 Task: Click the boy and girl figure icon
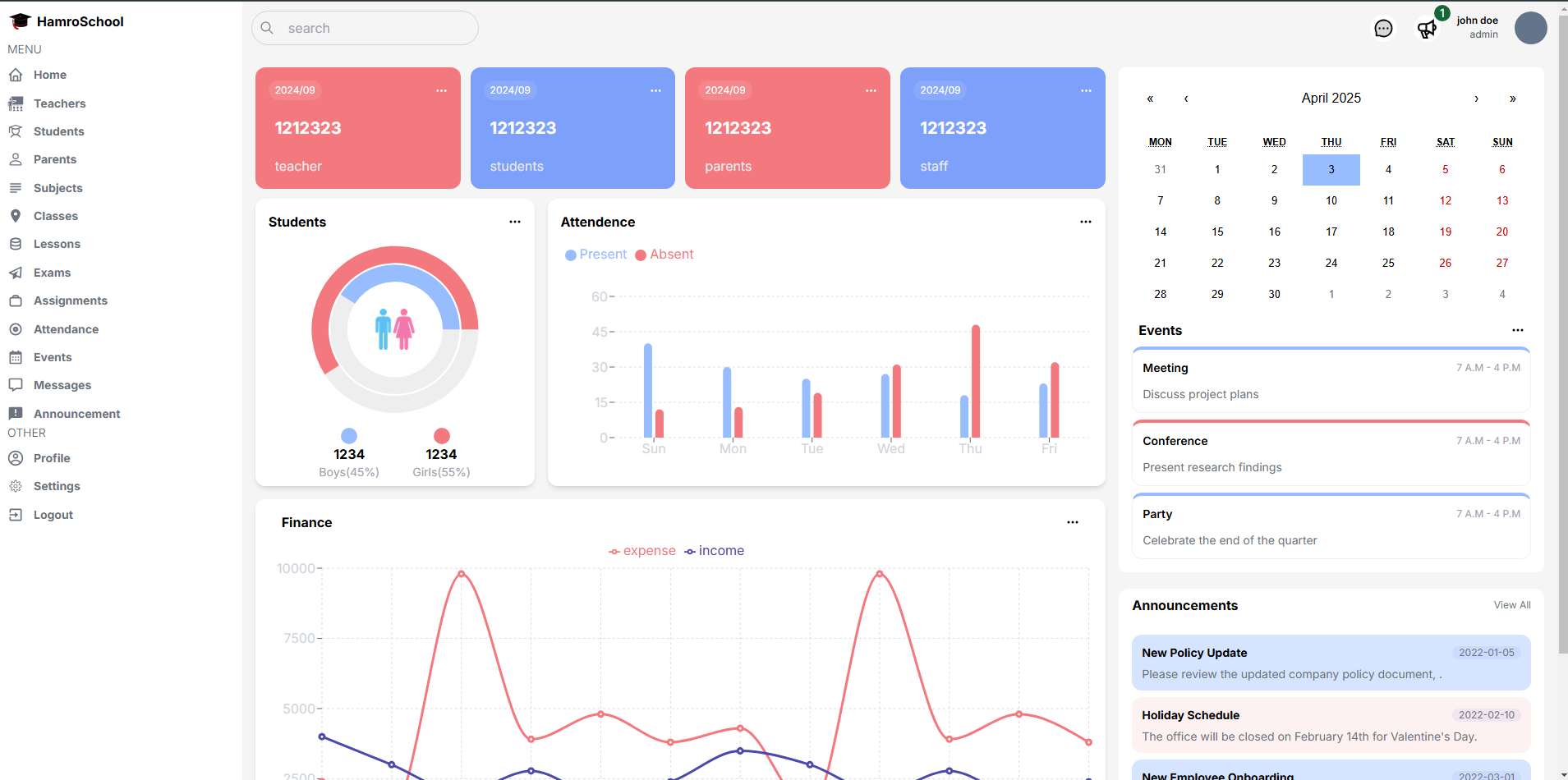(395, 329)
